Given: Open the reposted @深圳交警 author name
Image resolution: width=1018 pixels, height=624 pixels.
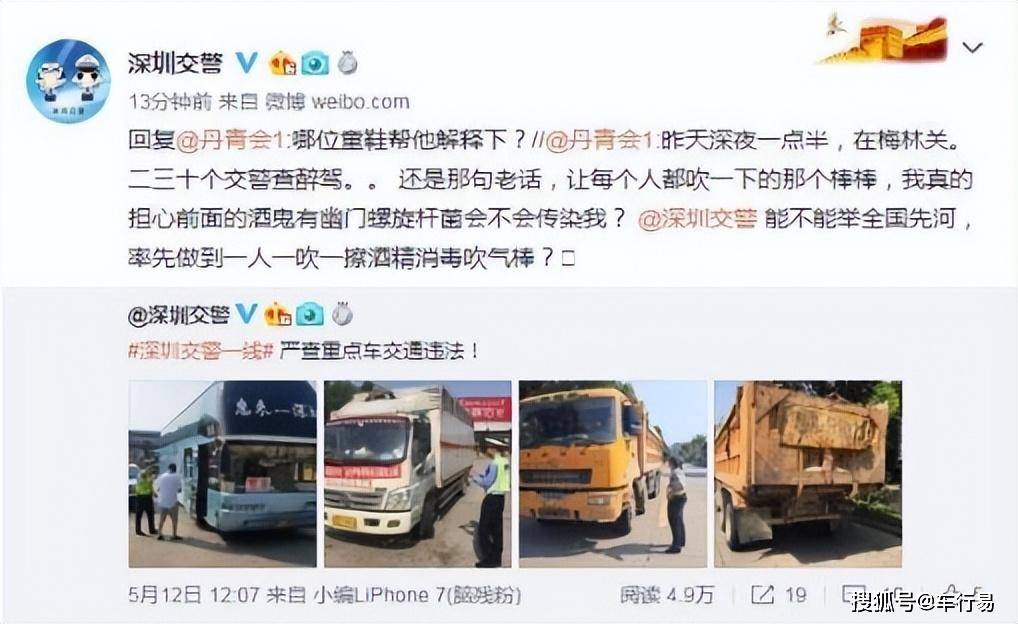Looking at the screenshot, I should 179,315.
